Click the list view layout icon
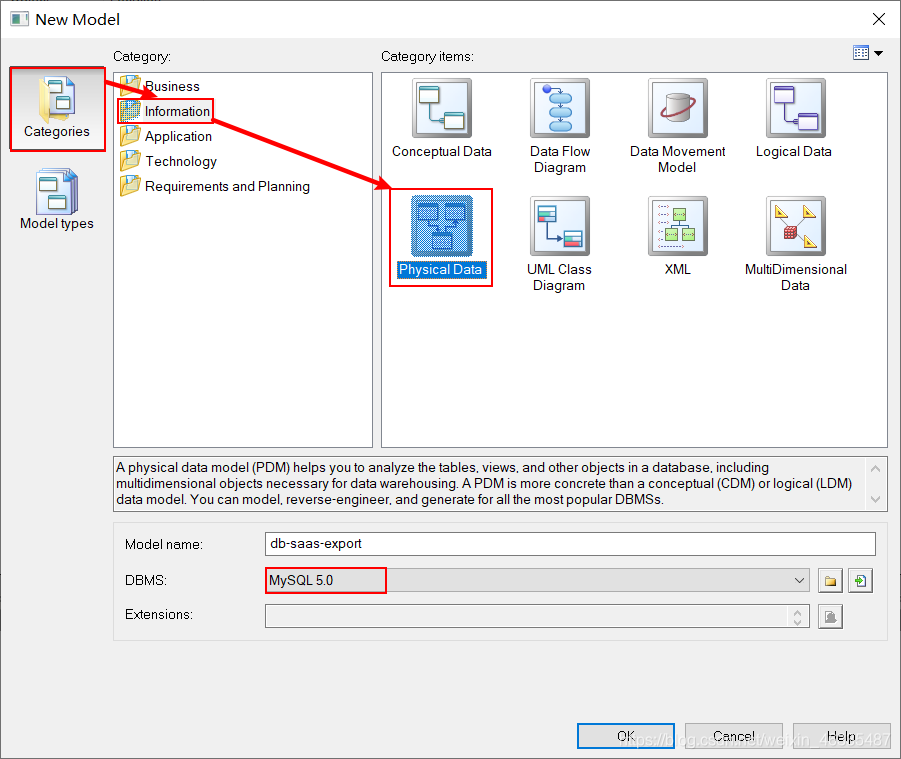901x759 pixels. tap(861, 53)
